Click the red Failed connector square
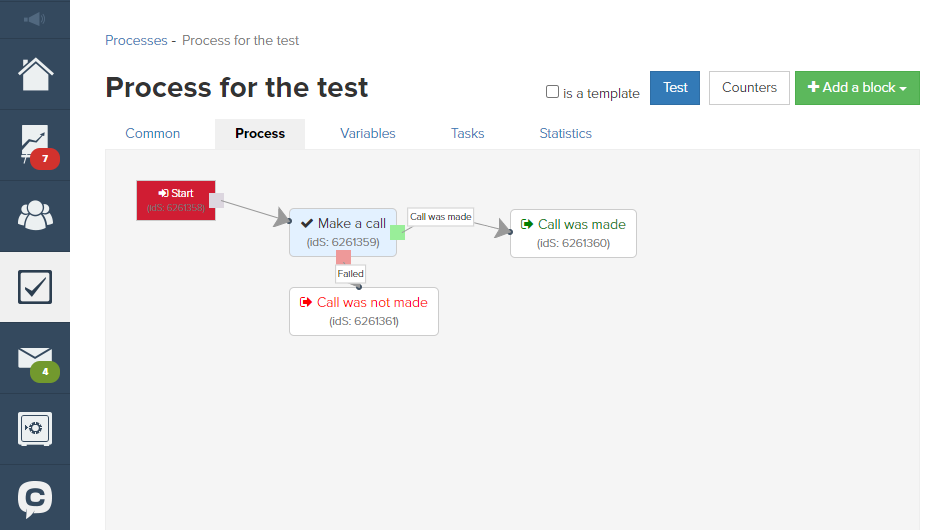 (343, 257)
